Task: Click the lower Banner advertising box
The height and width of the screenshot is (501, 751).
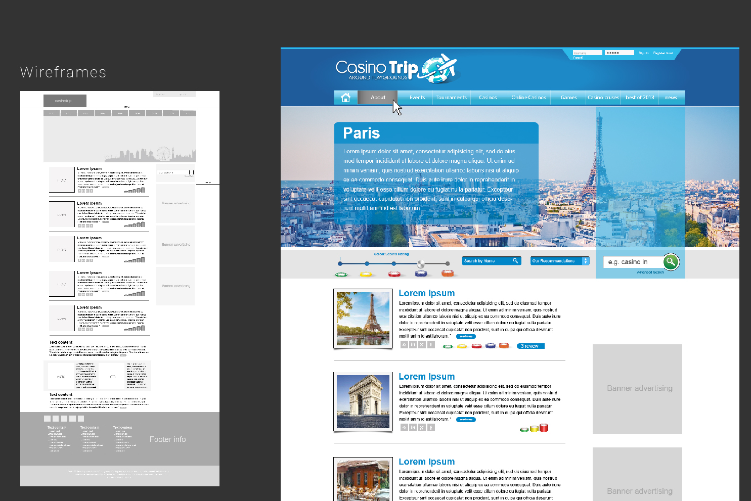Action: [x=637, y=474]
